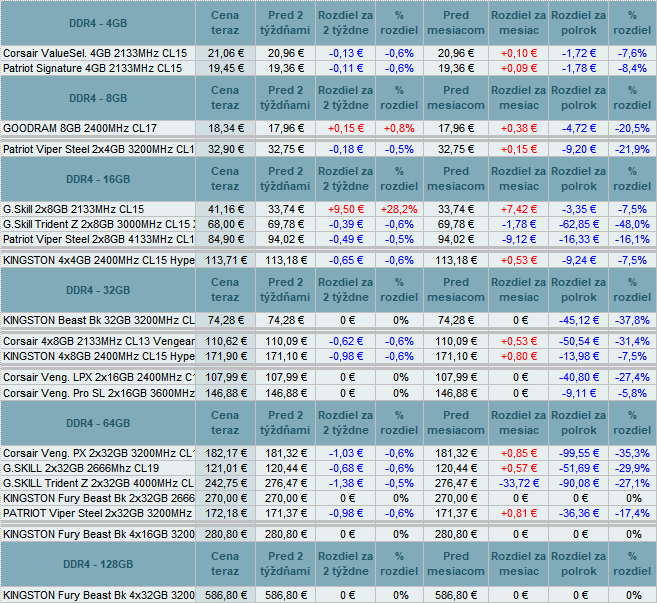Select the DDR4 - 64GB section header

tap(98, 423)
